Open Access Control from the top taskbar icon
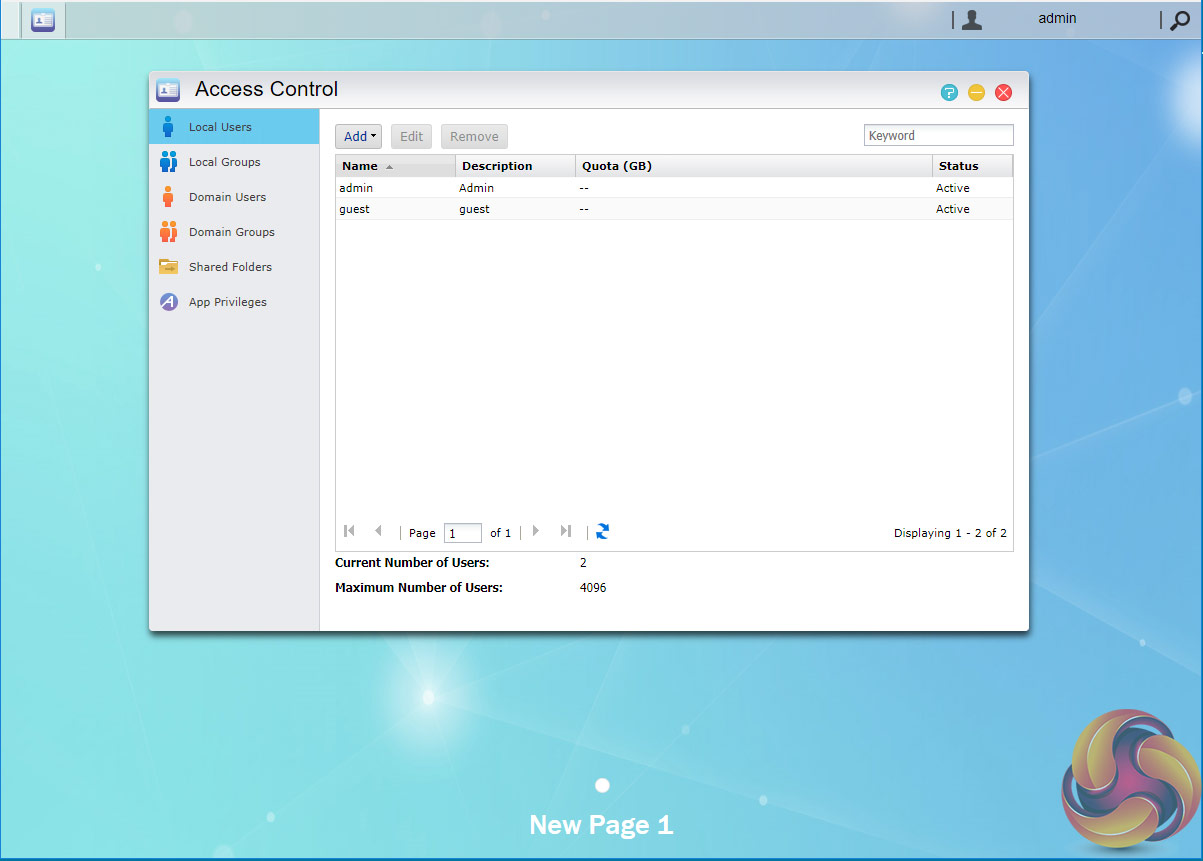 (x=43, y=20)
